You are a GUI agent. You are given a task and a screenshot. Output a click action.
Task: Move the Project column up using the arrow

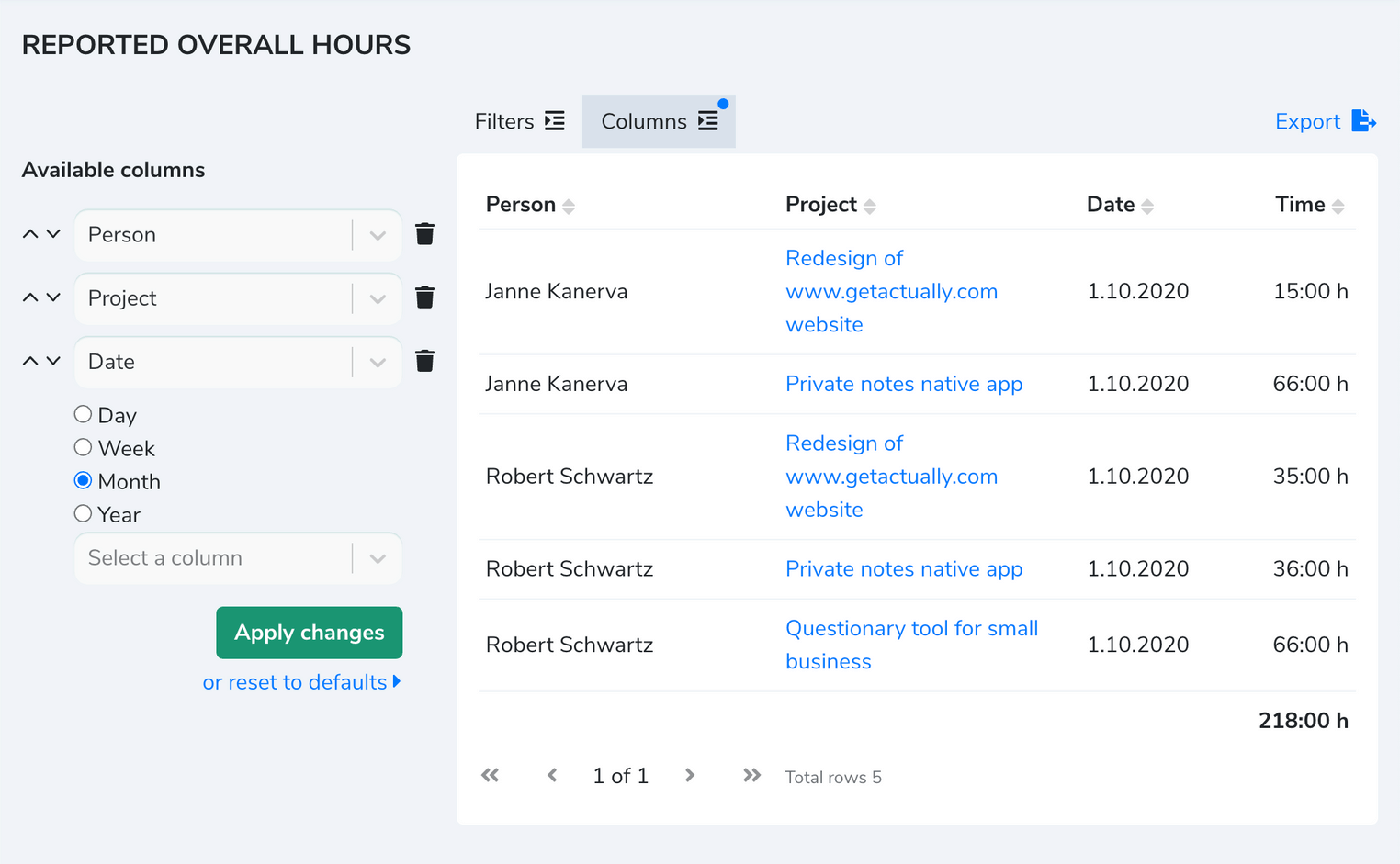(28, 296)
